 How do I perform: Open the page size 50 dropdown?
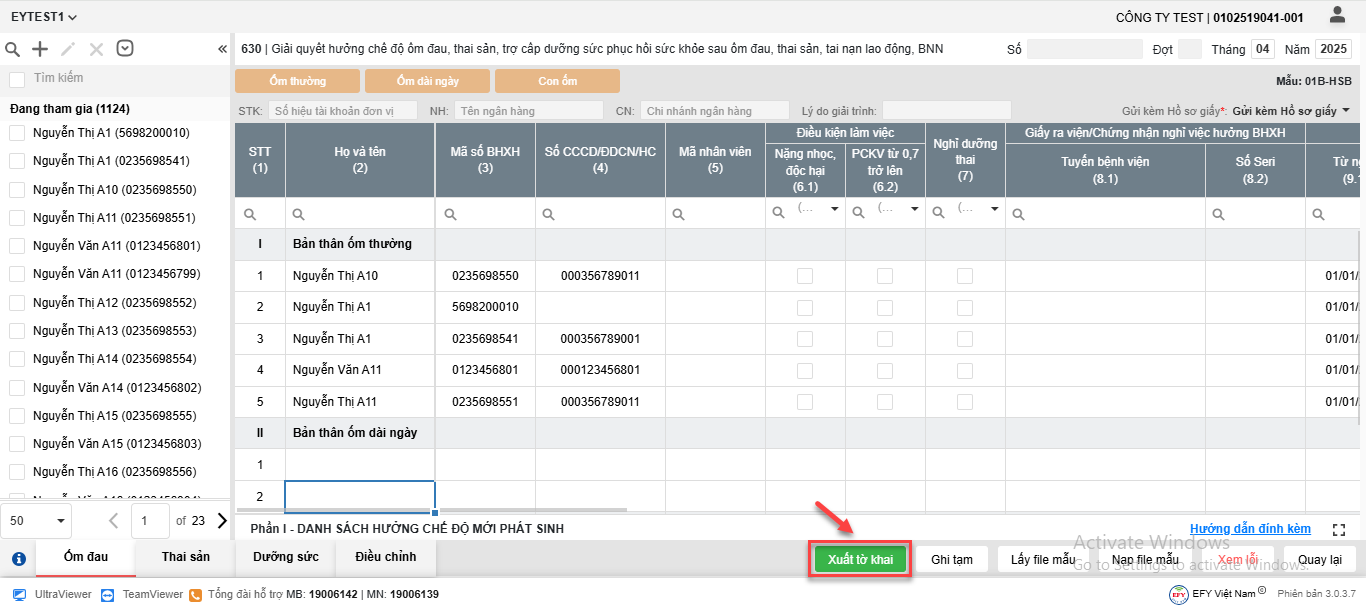38,521
